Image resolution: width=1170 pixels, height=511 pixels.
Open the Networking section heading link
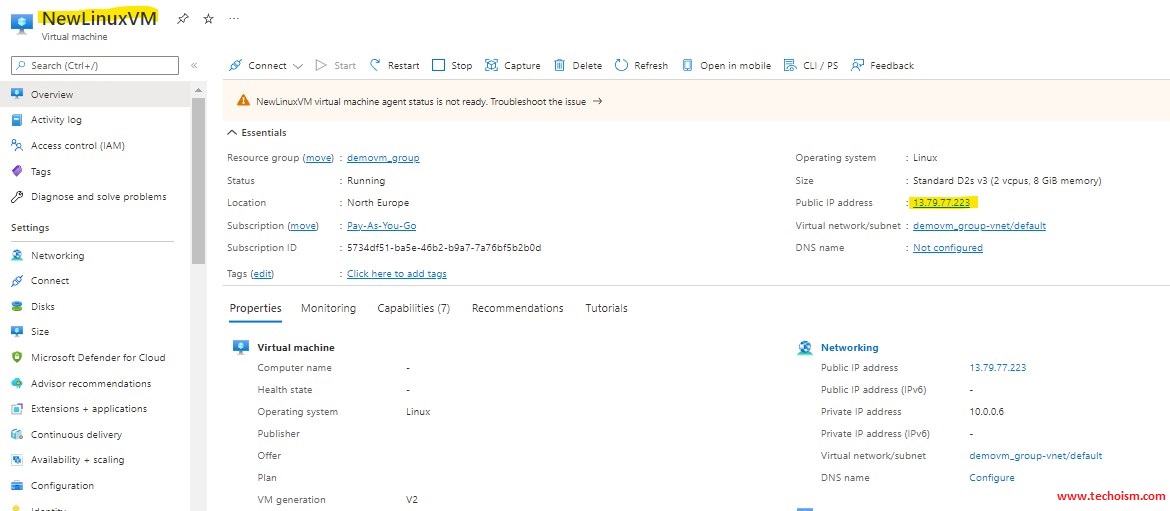pyautogui.click(x=849, y=348)
